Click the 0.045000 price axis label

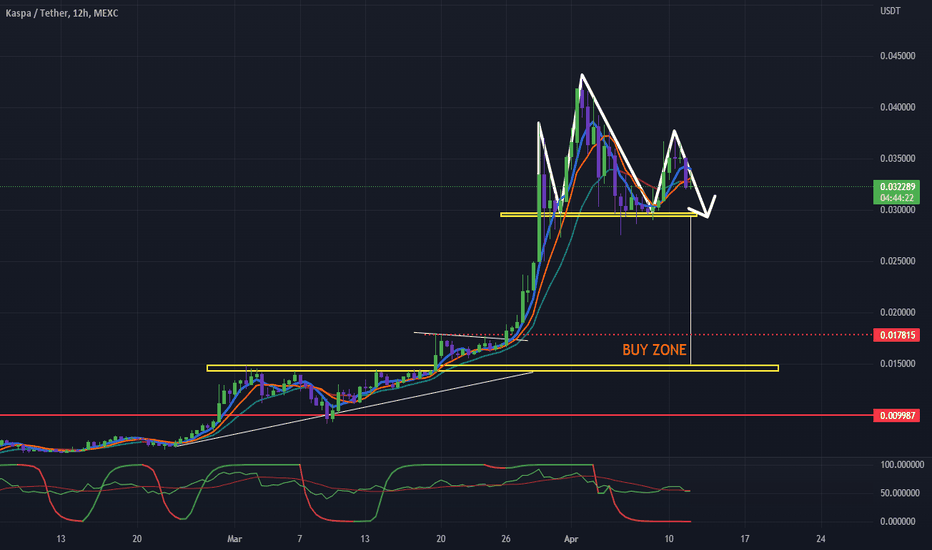898,56
